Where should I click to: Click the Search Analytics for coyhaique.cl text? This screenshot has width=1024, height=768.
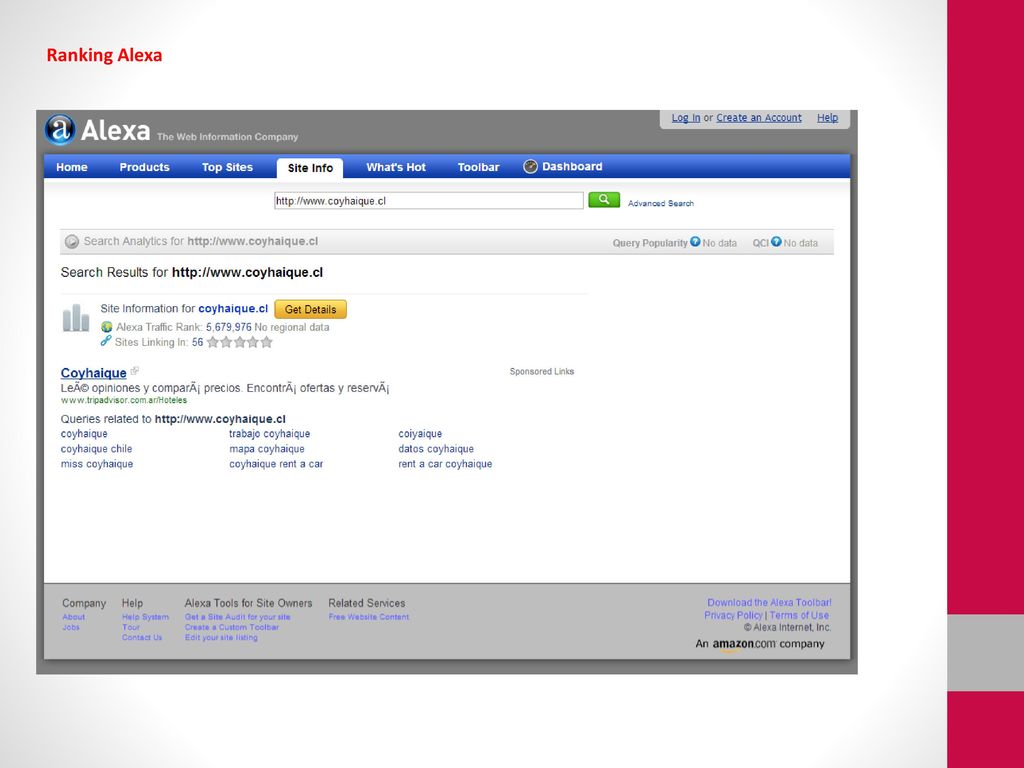(x=200, y=241)
